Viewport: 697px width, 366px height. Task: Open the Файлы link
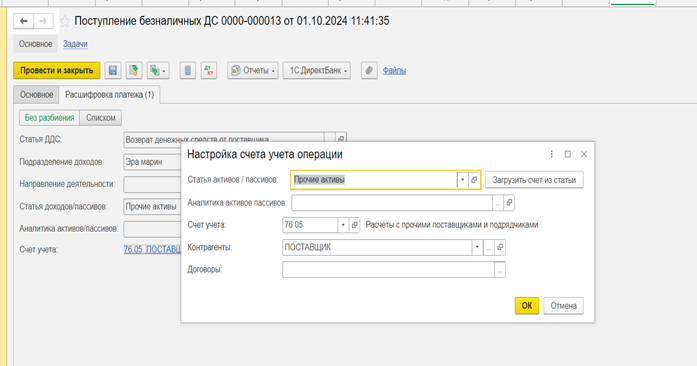point(394,70)
